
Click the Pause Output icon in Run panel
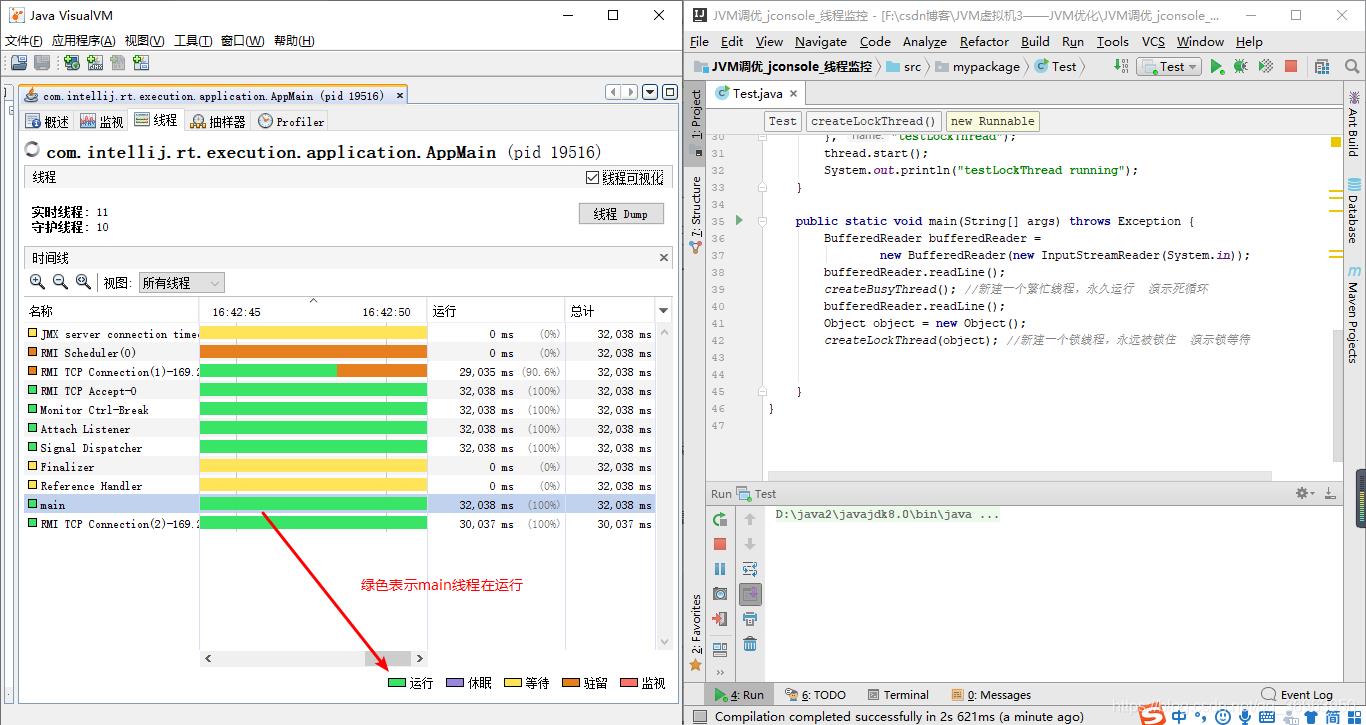pos(720,569)
